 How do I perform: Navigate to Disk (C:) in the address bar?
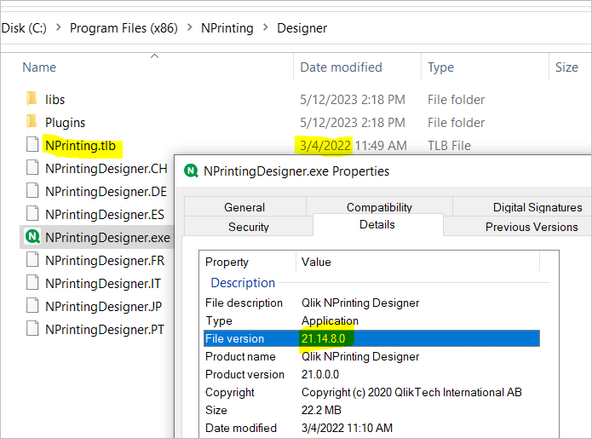point(24,28)
